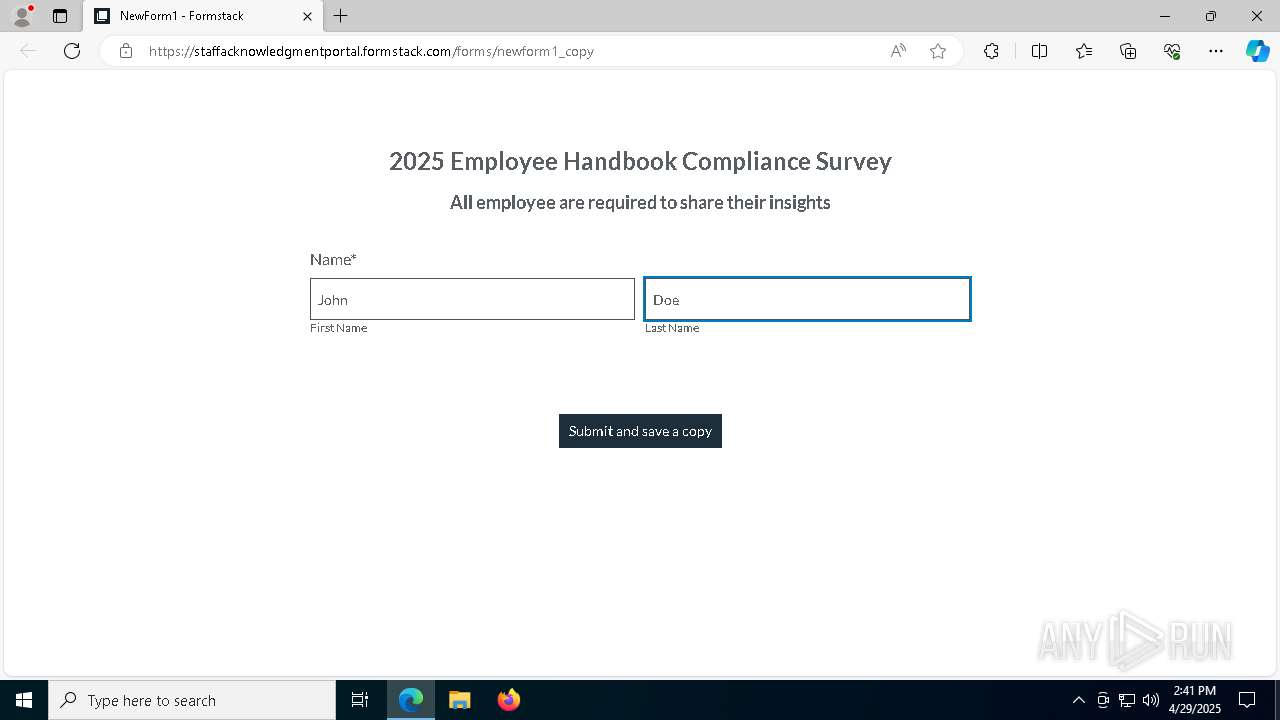Open Browser essentials heart icon
This screenshot has height=720, width=1280.
pyautogui.click(x=1172, y=51)
